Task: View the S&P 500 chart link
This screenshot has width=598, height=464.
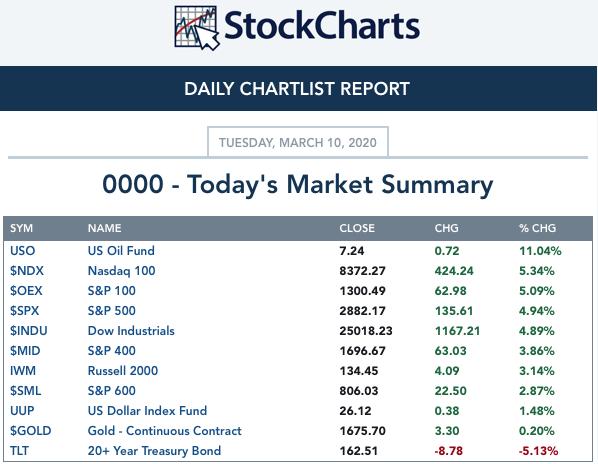Action: 111,310
